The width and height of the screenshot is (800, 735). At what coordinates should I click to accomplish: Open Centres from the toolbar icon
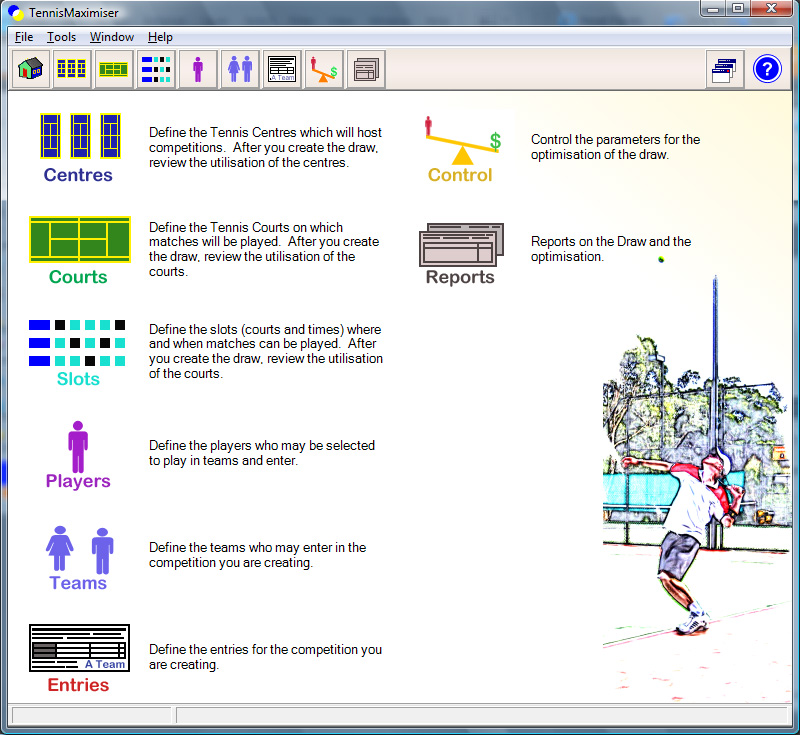[72, 69]
